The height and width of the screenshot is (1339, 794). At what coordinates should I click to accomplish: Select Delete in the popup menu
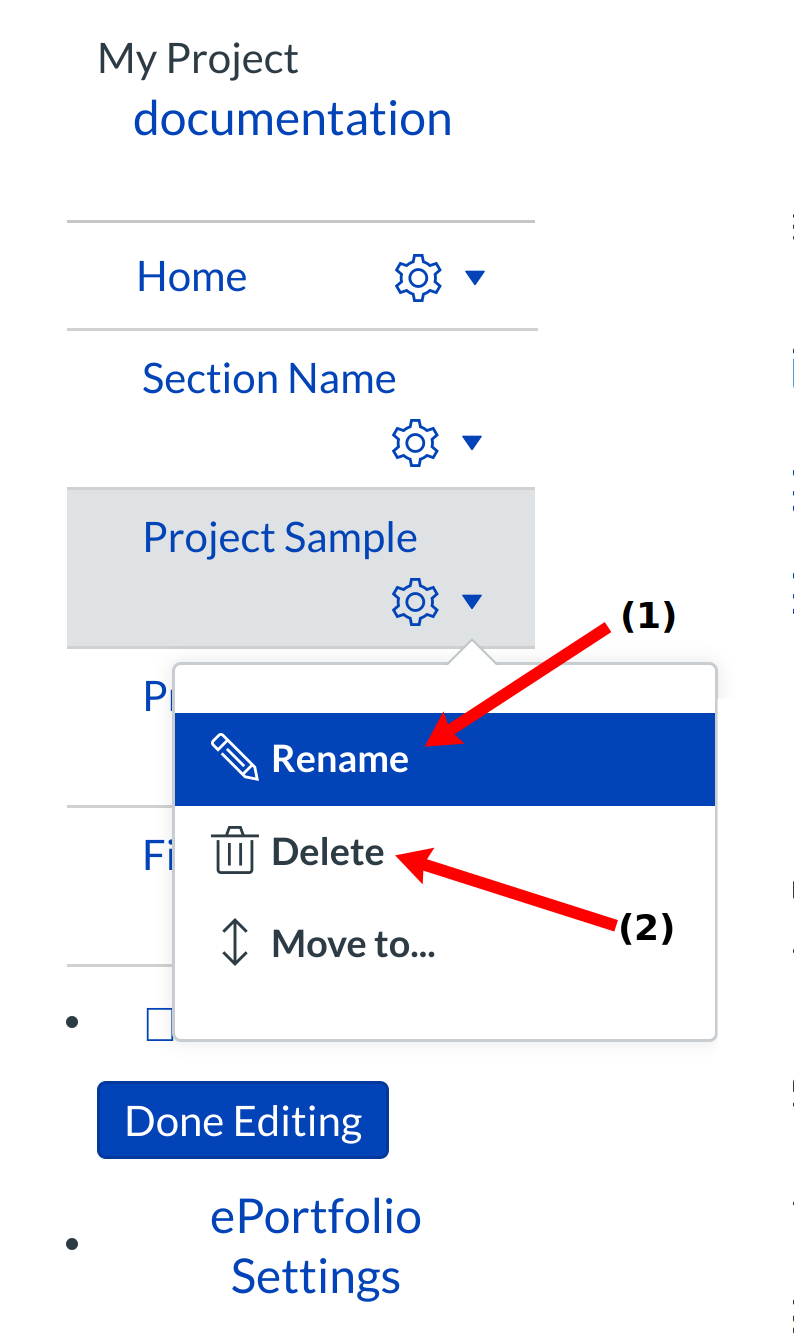click(x=328, y=852)
